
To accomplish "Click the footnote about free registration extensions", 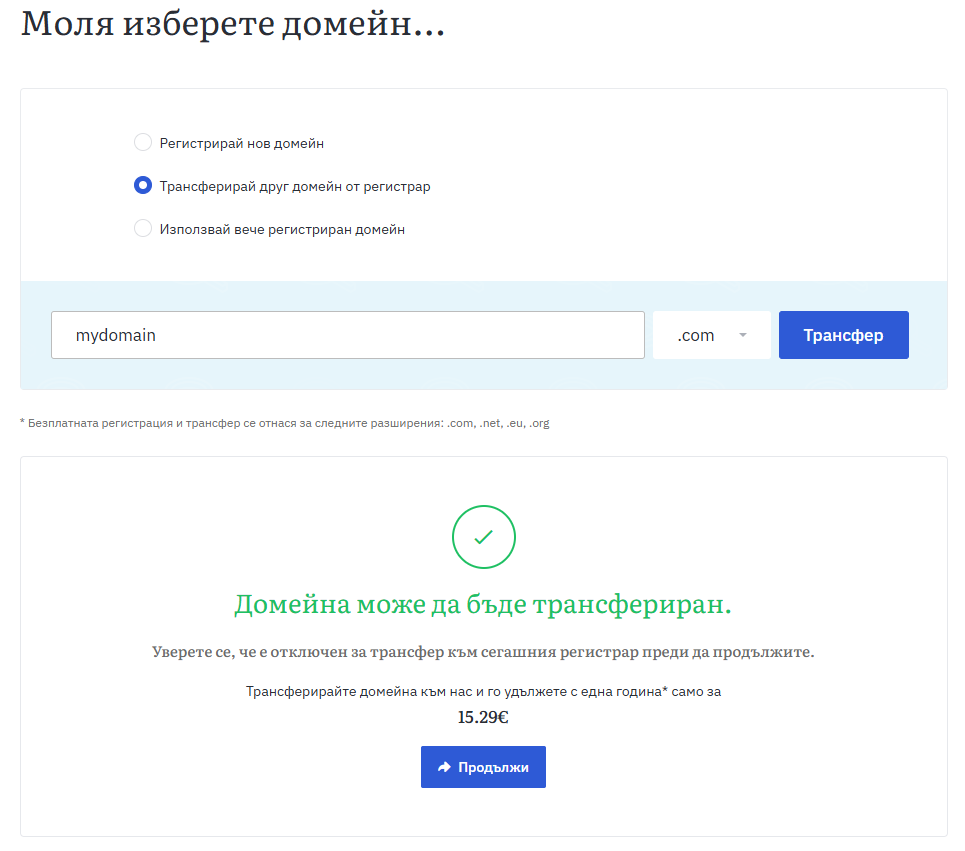I will 285,423.
